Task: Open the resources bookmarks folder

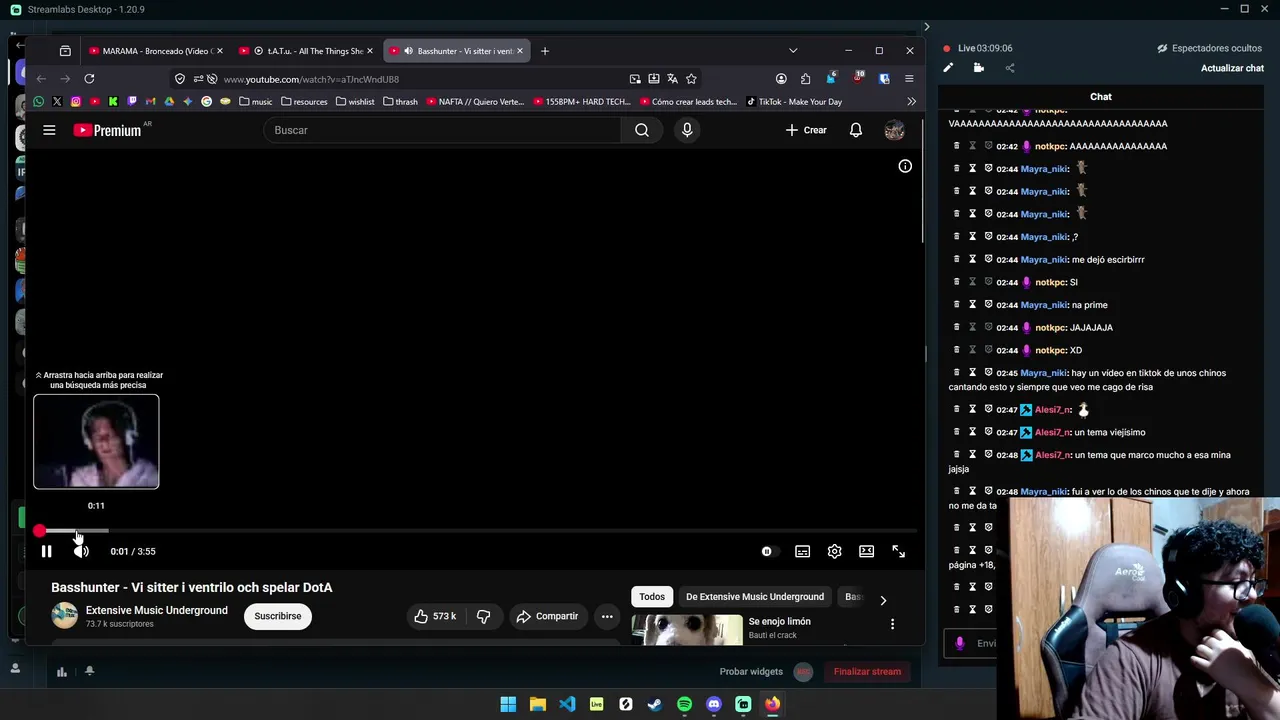Action: [304, 102]
